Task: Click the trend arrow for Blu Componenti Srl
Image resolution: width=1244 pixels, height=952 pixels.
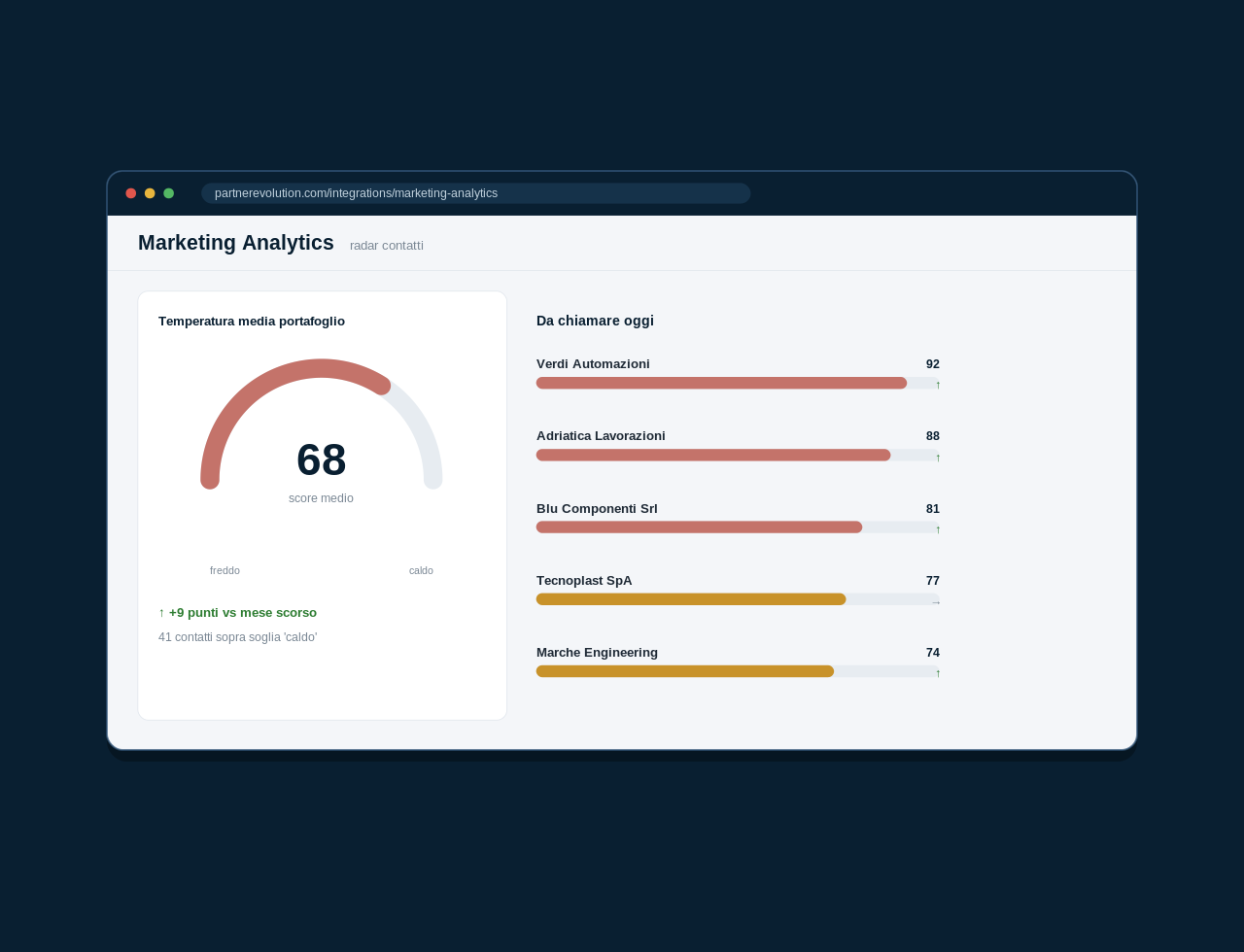Action: (x=938, y=529)
